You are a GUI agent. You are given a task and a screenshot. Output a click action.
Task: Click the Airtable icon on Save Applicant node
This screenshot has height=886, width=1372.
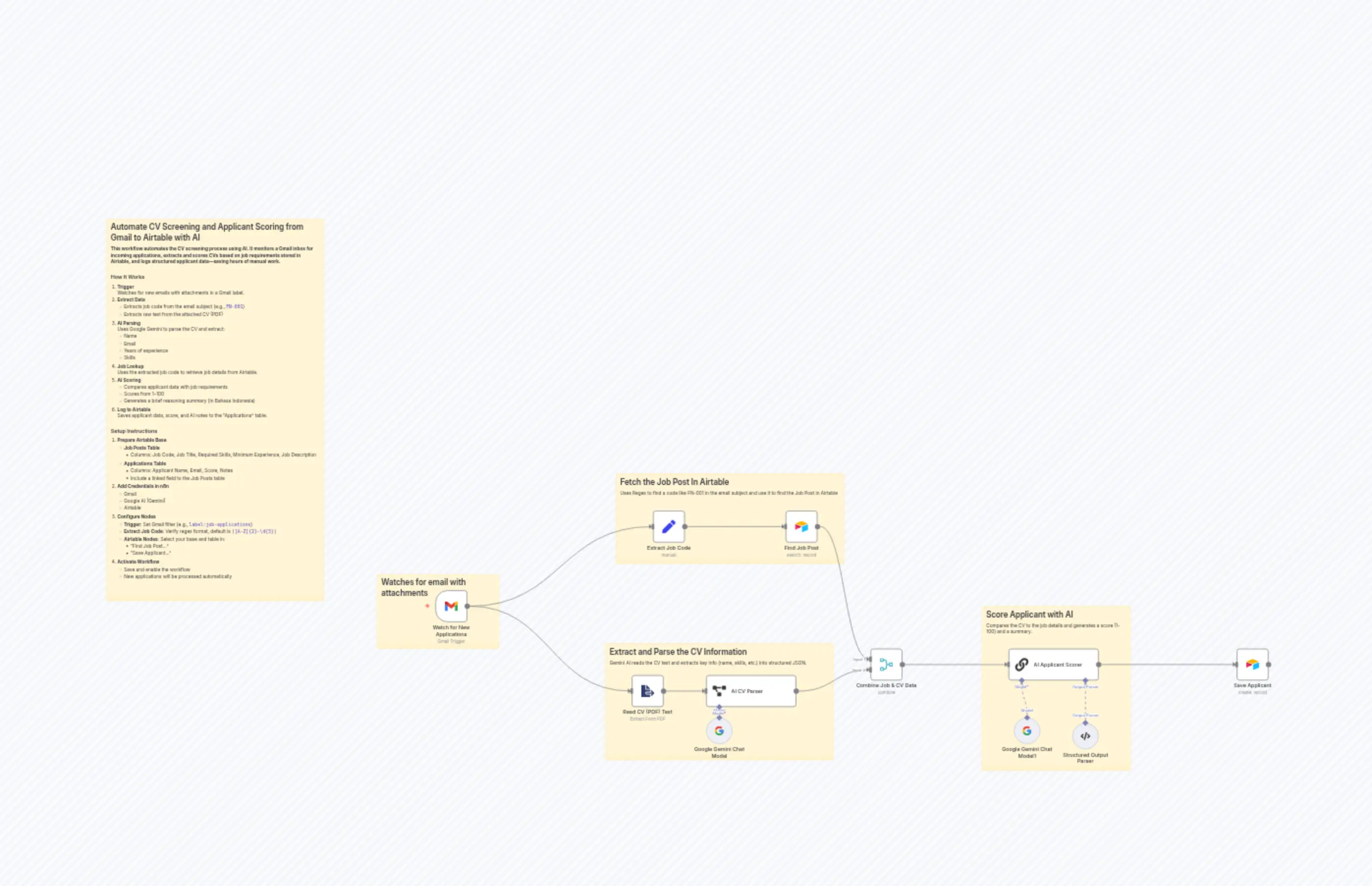(x=1253, y=665)
